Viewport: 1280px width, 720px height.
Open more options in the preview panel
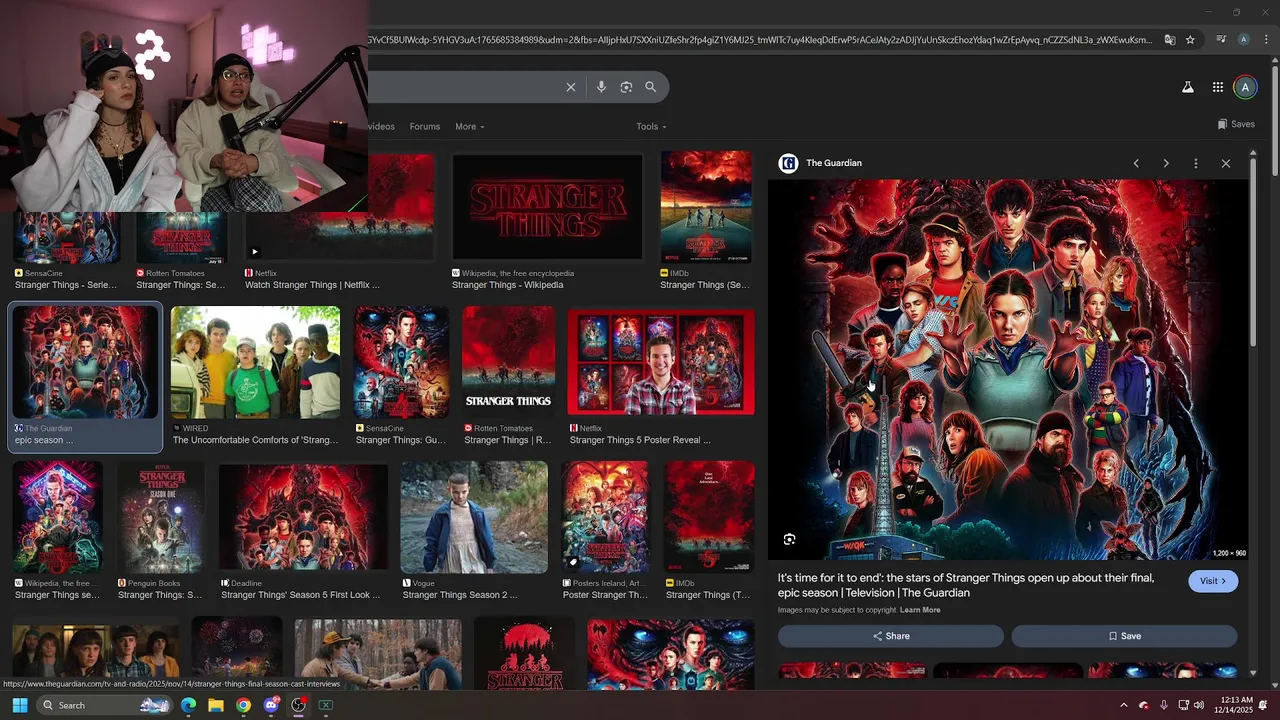[1196, 163]
